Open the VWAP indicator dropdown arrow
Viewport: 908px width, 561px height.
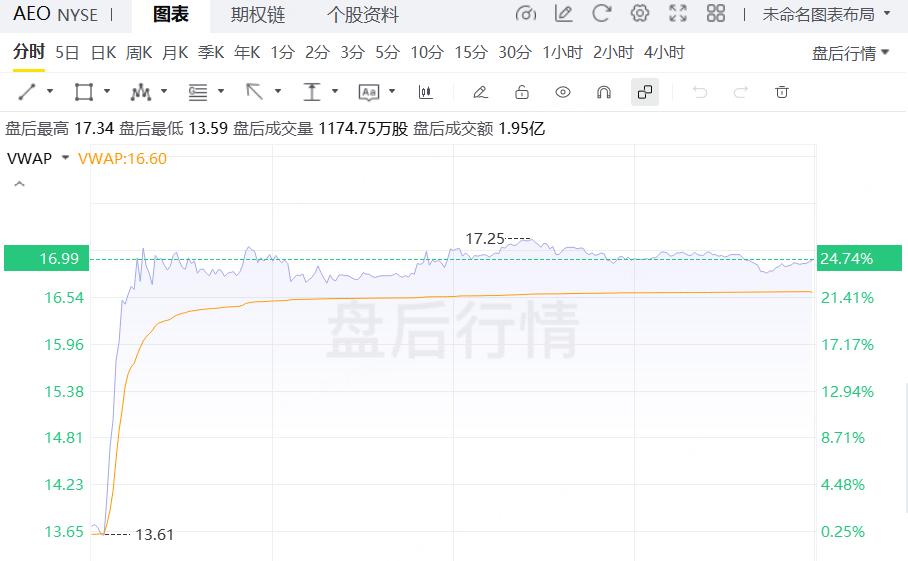(65, 158)
